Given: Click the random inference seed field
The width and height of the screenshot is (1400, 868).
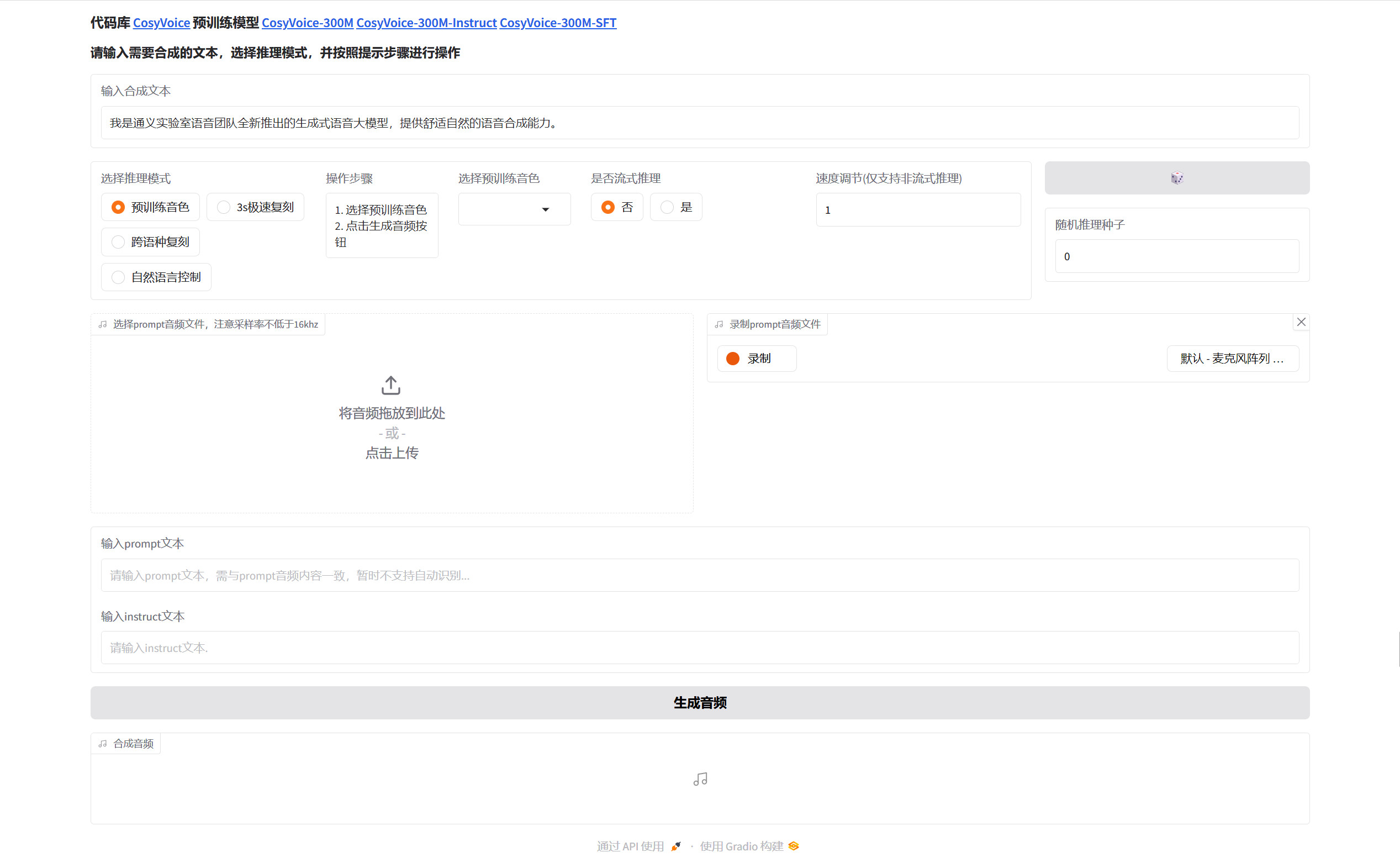Looking at the screenshot, I should 1176,256.
